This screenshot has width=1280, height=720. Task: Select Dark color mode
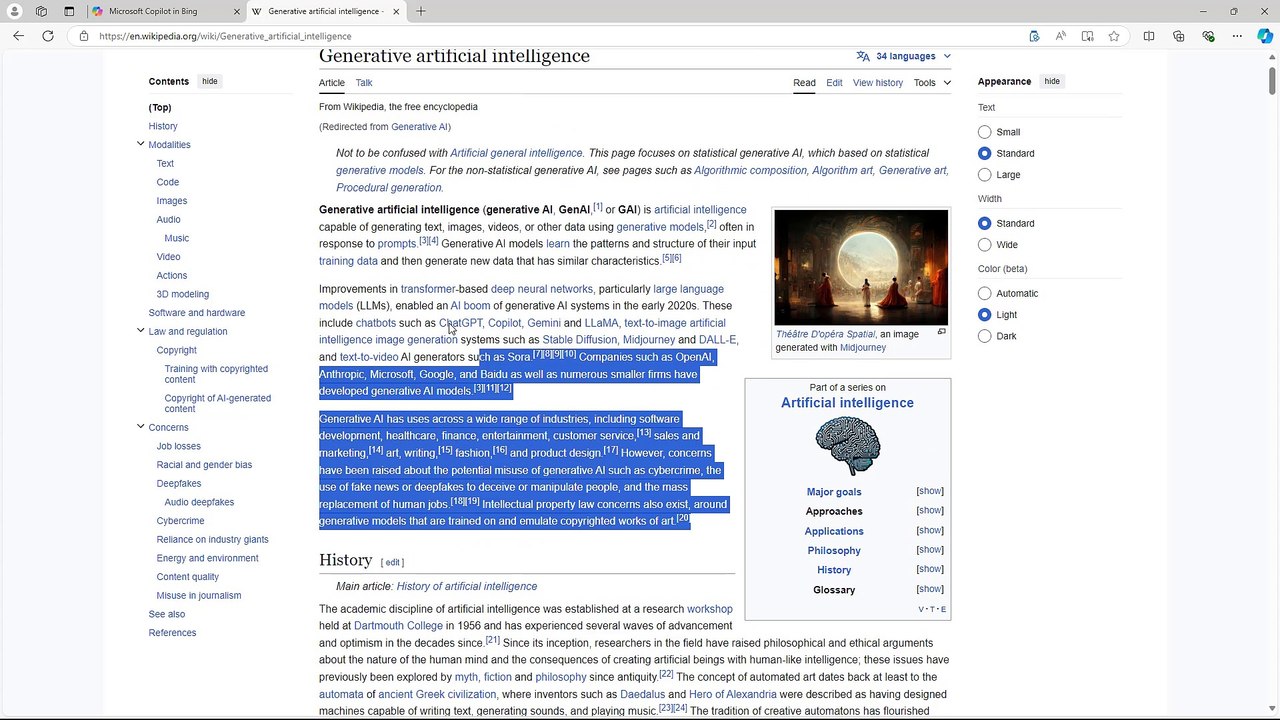[985, 336]
